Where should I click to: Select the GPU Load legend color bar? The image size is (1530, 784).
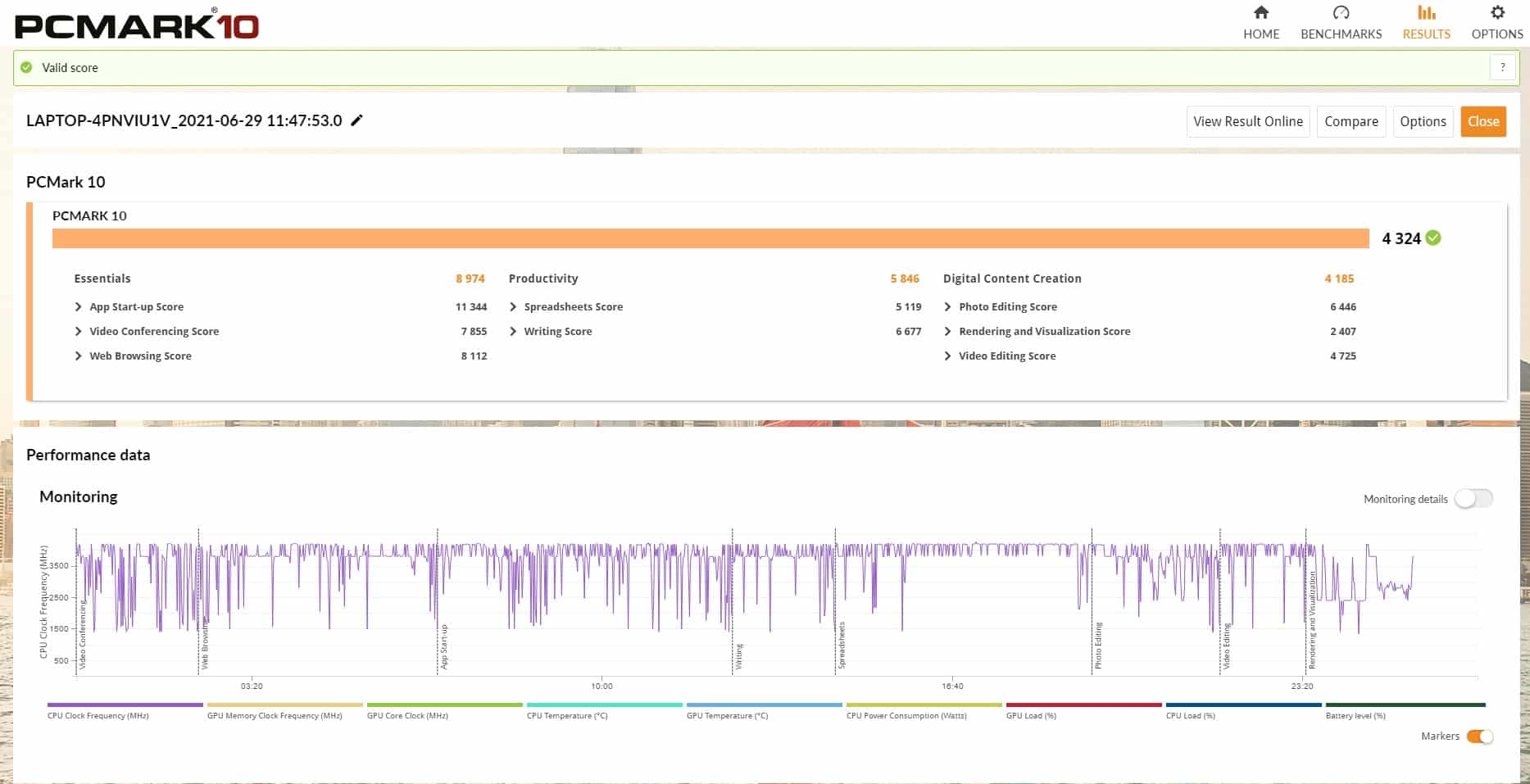pos(1083,705)
